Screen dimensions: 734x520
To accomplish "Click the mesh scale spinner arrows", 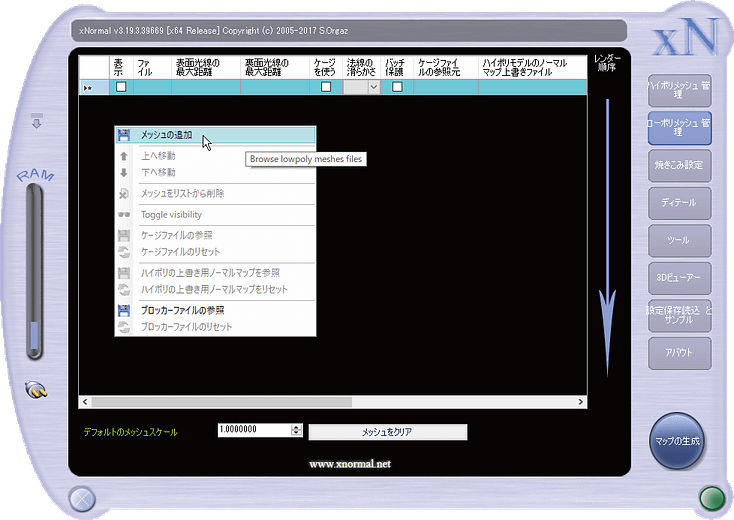I will 296,430.
